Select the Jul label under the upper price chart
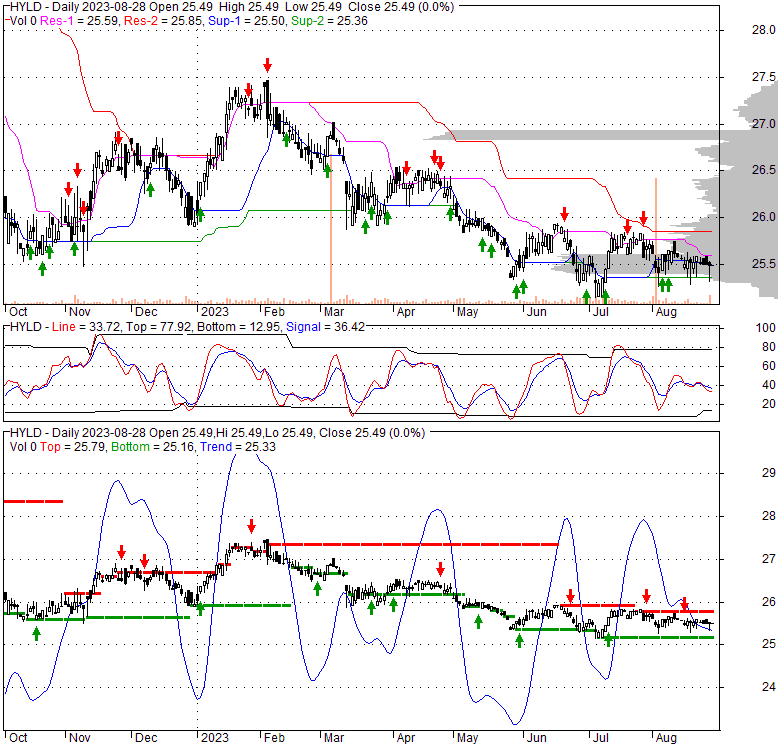The image size is (780, 745). point(600,312)
